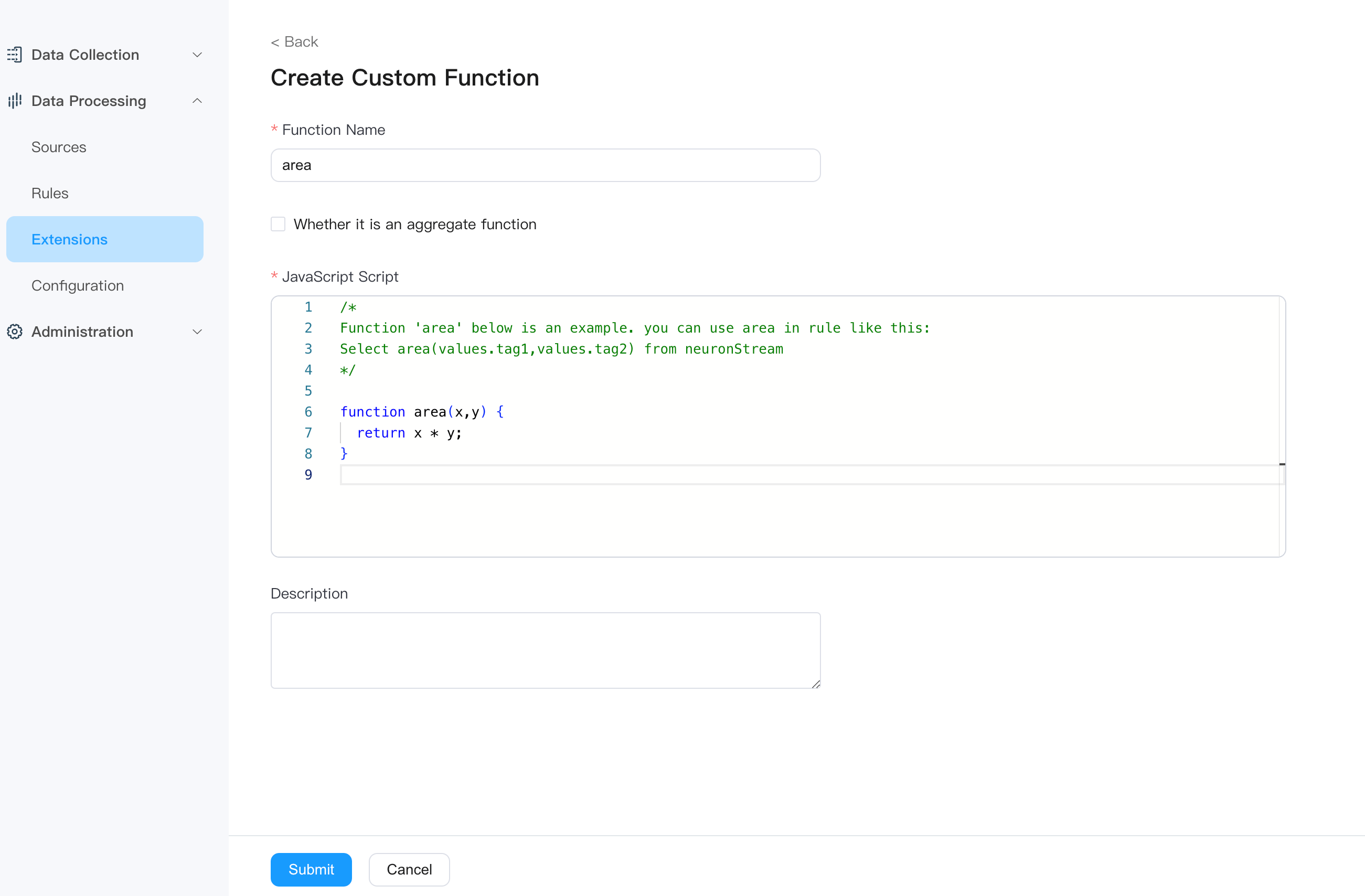Click the Data Collection sidebar icon
Screen dimensions: 1365x896
click(x=14, y=55)
